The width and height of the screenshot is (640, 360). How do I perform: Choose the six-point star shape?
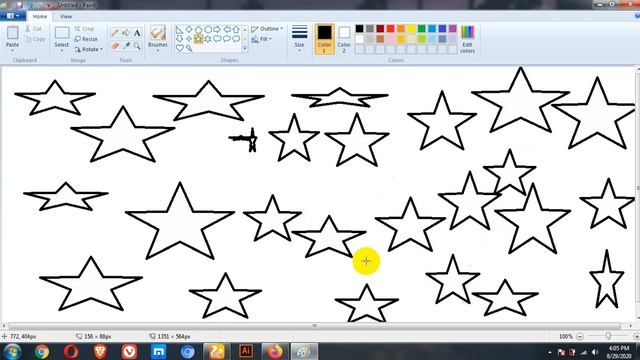click(208, 39)
